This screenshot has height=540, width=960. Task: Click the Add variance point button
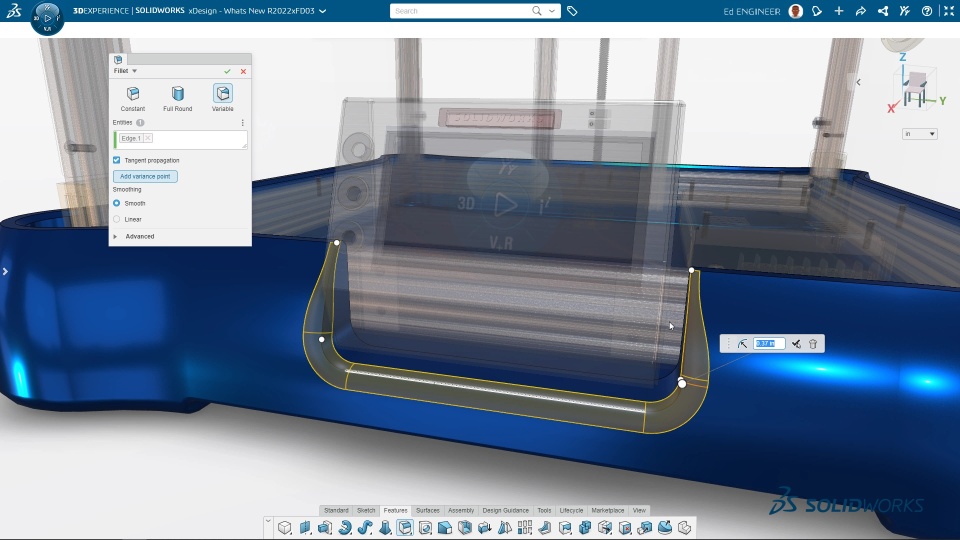pos(145,176)
